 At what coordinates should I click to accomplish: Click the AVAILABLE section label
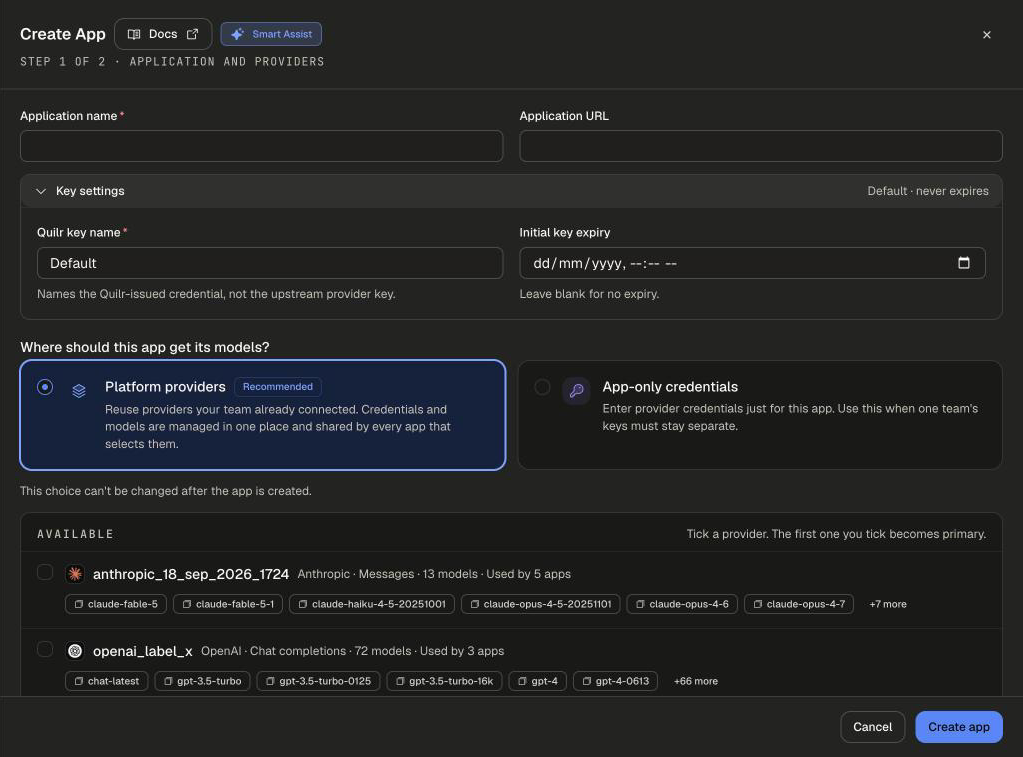click(x=75, y=534)
